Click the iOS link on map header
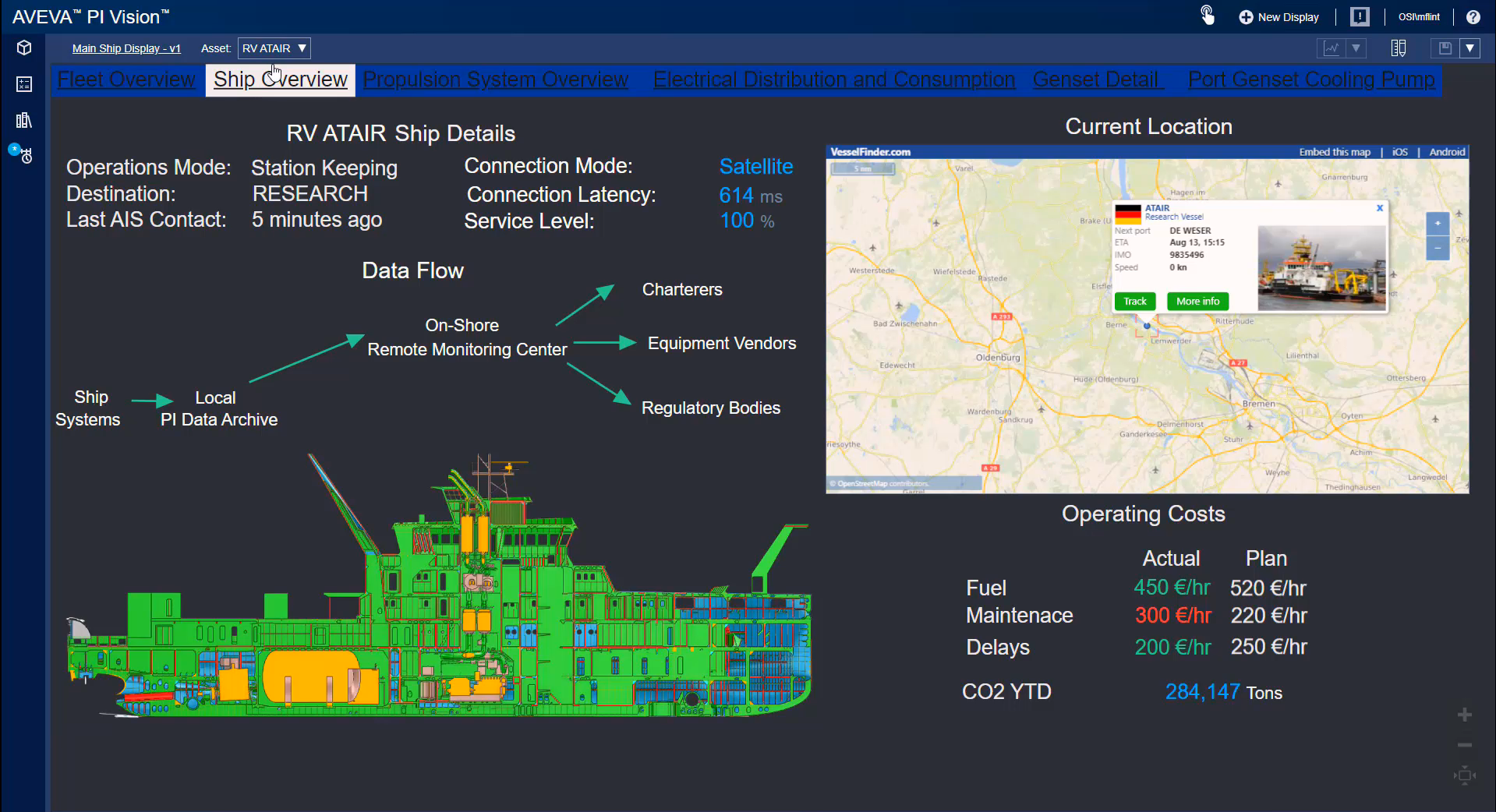Image resolution: width=1496 pixels, height=812 pixels. point(1400,152)
